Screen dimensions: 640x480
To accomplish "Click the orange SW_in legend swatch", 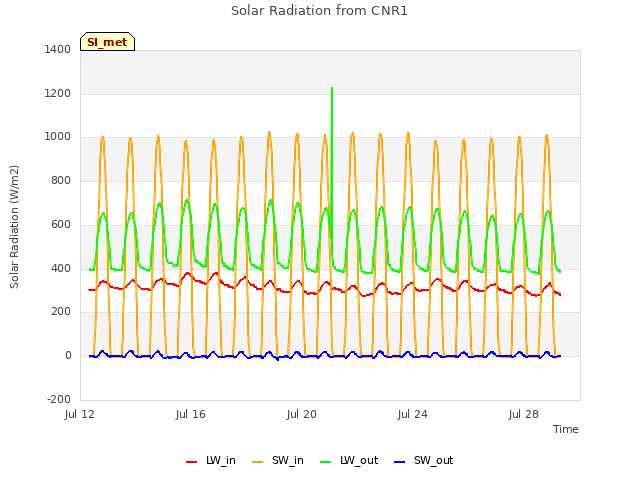I will pos(258,462).
